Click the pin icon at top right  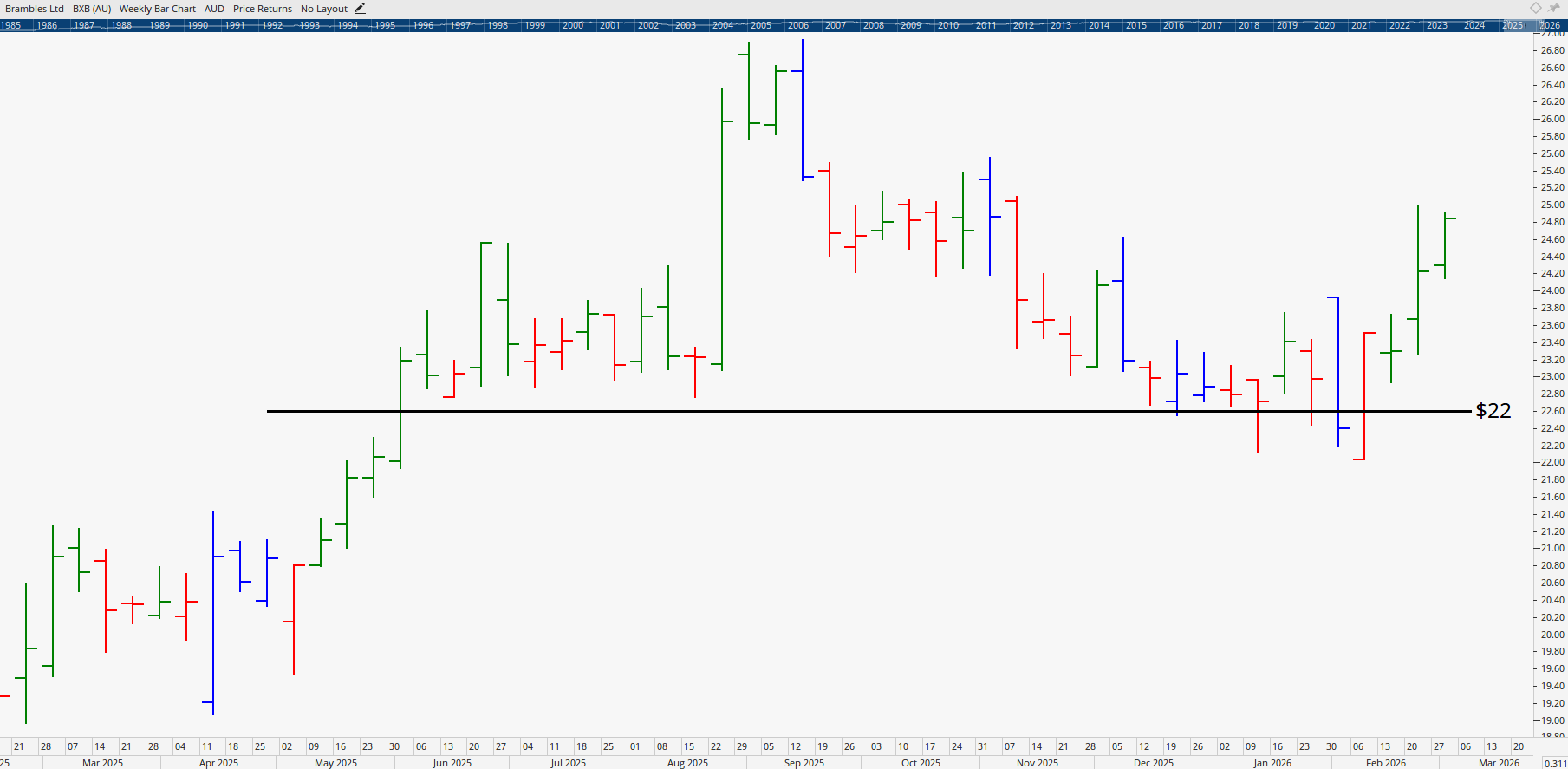coord(1554,8)
